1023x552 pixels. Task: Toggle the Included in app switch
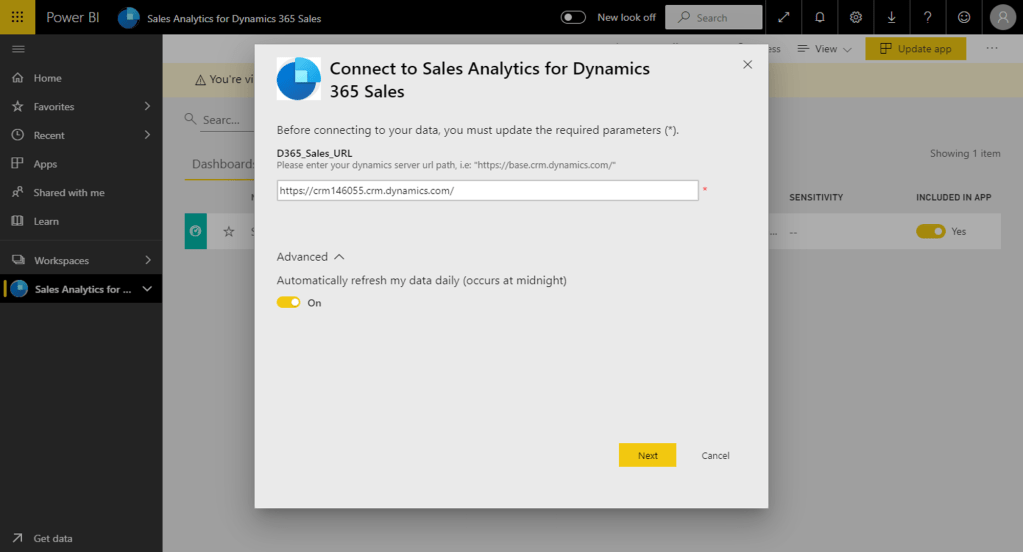point(930,231)
